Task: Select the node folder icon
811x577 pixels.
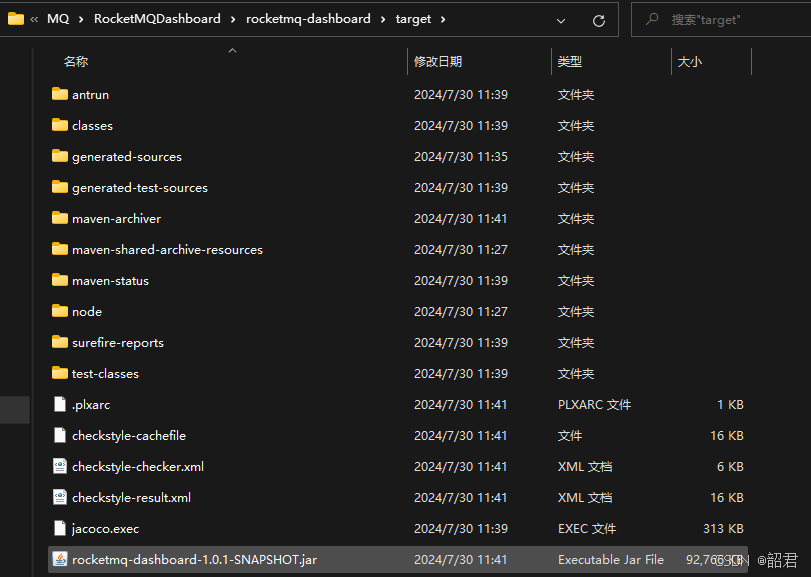Action: click(x=60, y=311)
